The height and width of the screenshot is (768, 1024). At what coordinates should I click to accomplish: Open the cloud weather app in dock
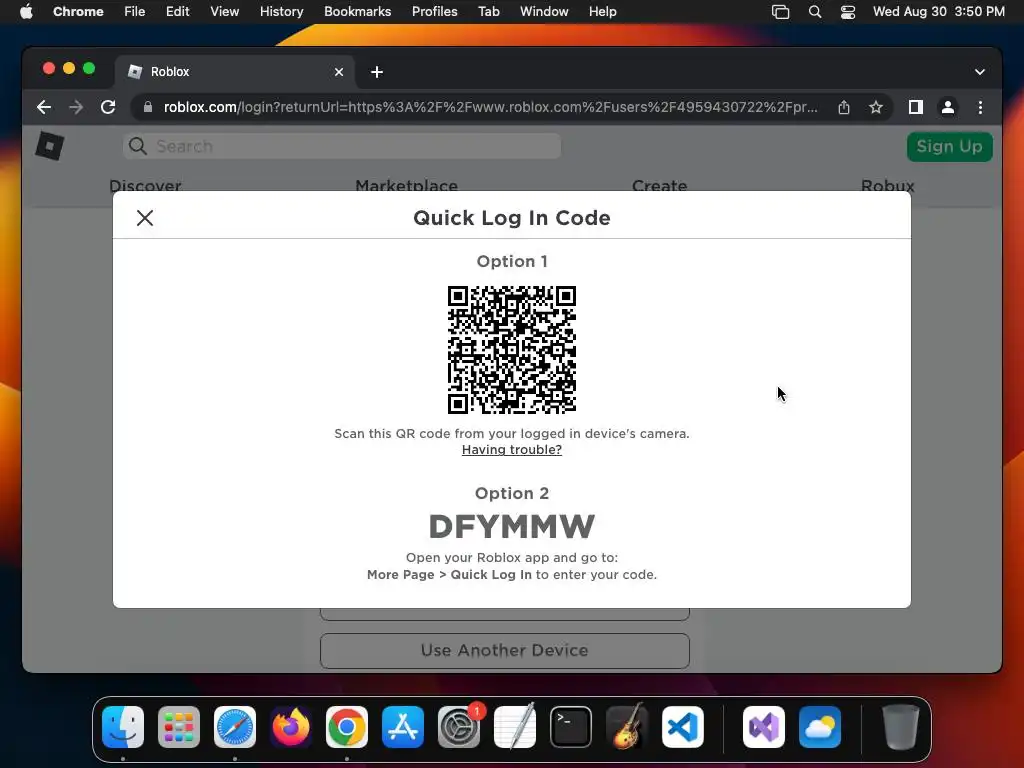coord(820,727)
